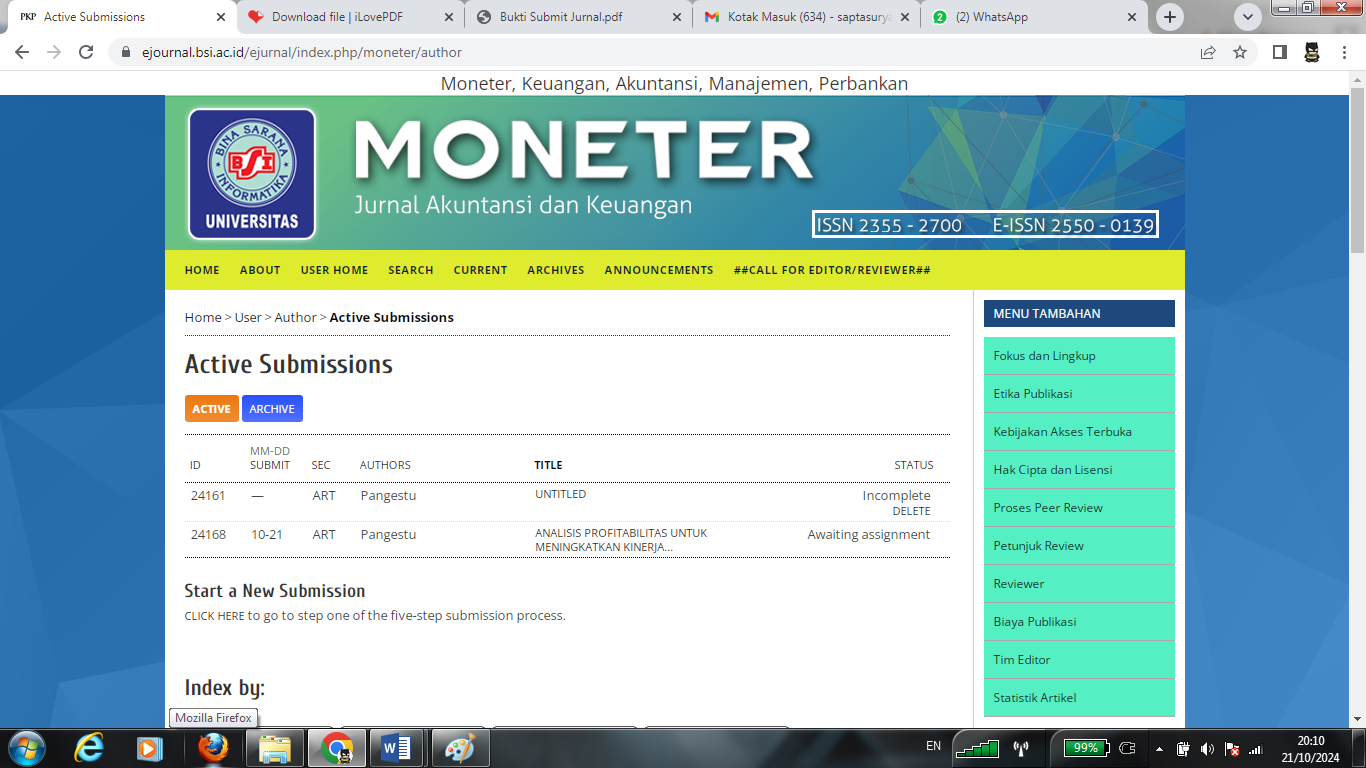The width and height of the screenshot is (1366, 768).
Task: Open Mozilla Firefox from the taskbar
Action: (213, 748)
